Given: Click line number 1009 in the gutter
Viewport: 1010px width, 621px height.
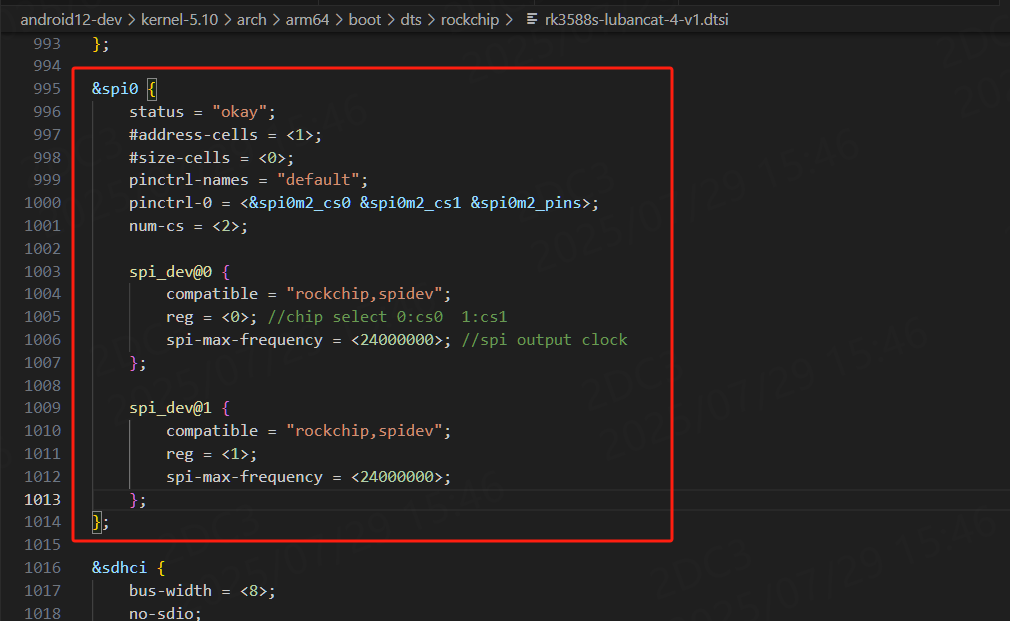Looking at the screenshot, I should coord(42,408).
